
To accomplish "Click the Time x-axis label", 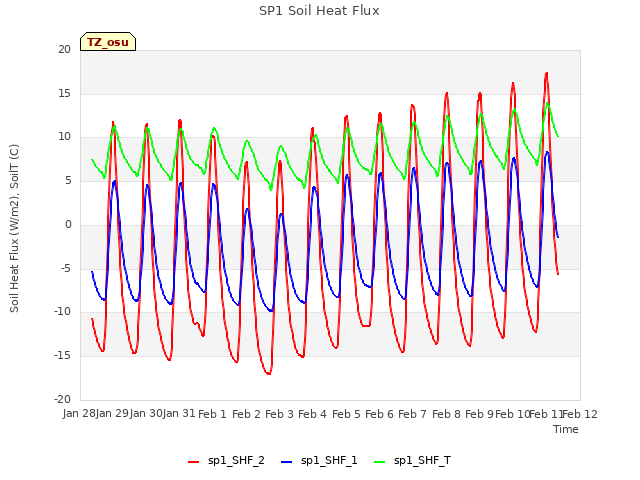I will 566,429.
